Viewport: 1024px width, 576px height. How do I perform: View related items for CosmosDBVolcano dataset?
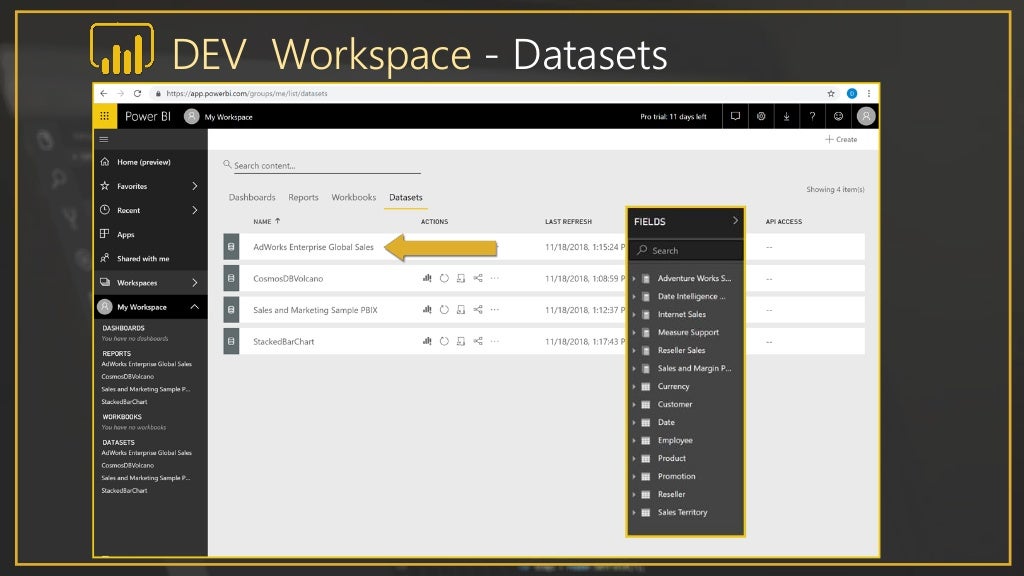[x=478, y=278]
